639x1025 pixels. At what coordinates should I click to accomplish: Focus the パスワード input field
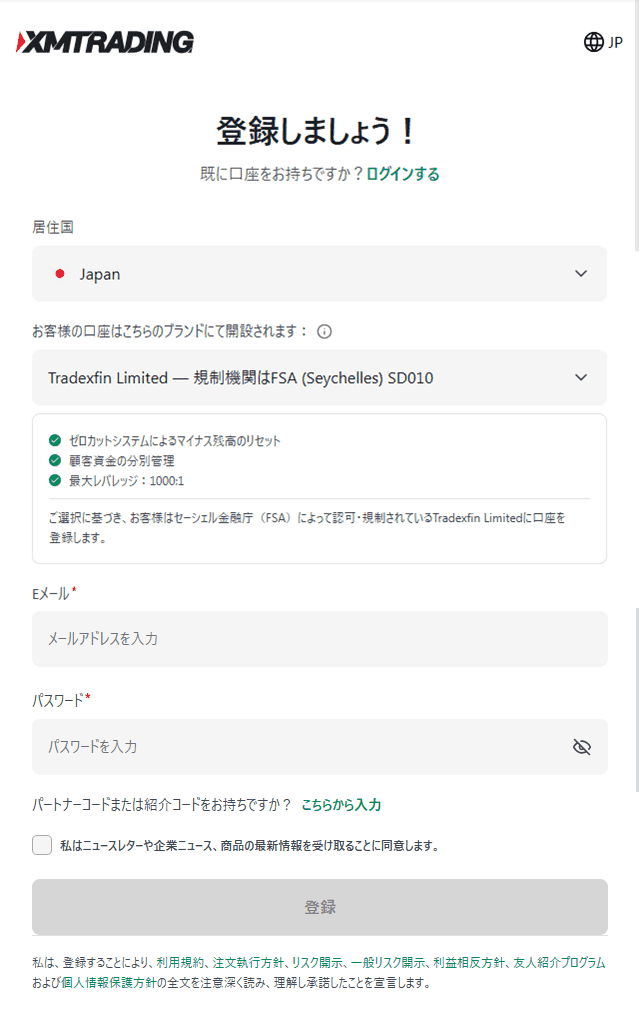(320, 747)
